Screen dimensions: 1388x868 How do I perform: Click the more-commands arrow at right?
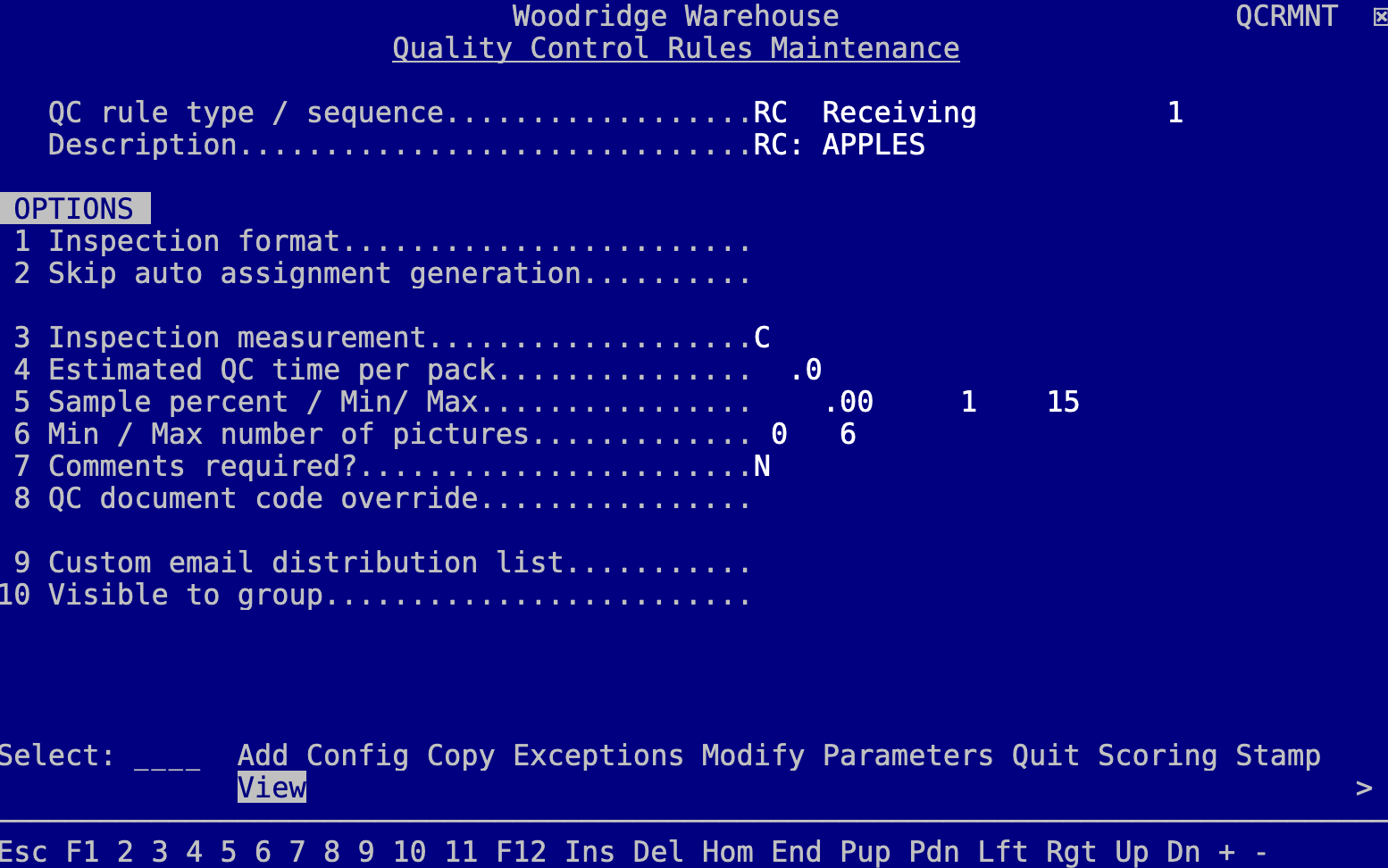[1364, 788]
